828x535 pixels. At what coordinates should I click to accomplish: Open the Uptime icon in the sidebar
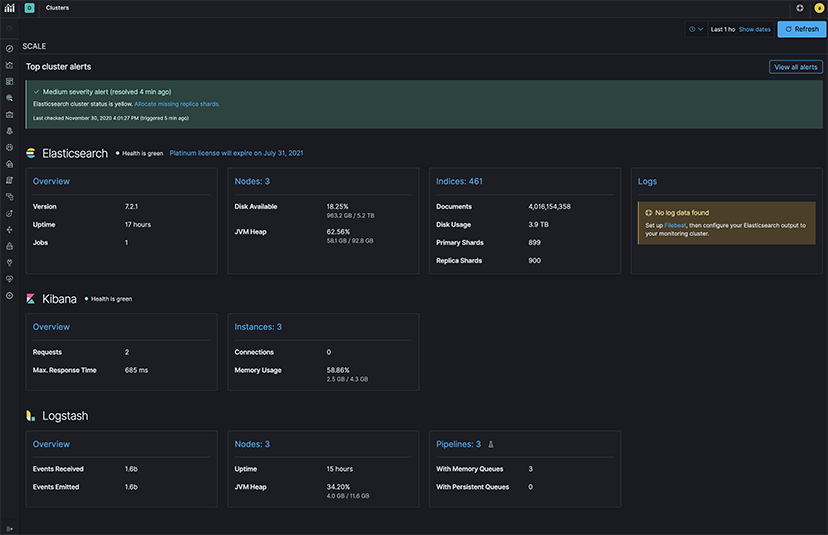(x=10, y=213)
